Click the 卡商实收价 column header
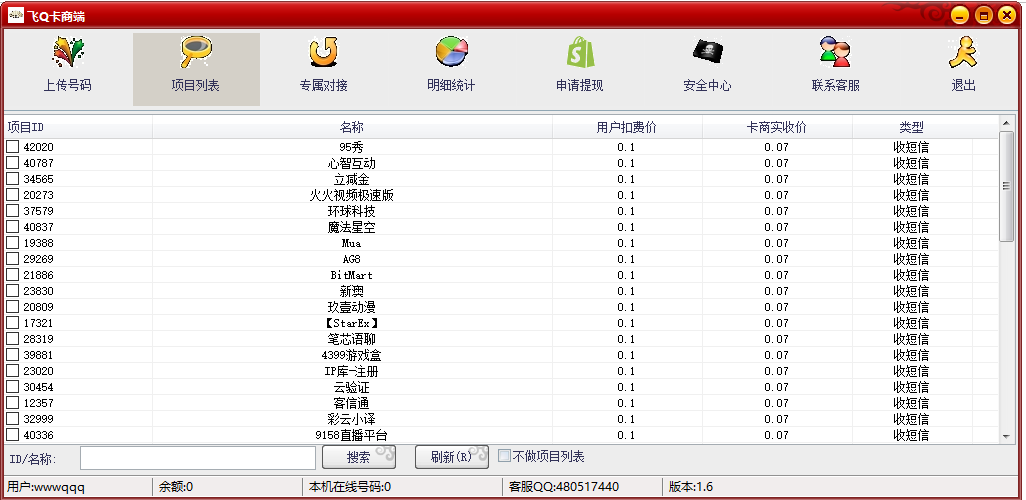1026x500 pixels. tap(777, 127)
